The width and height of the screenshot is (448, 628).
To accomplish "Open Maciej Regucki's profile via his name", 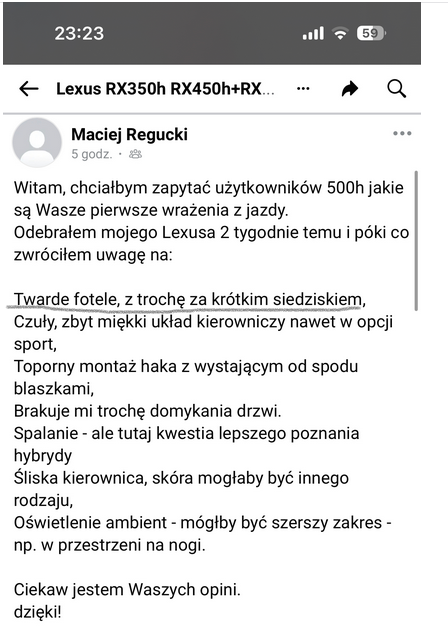I will (129, 135).
